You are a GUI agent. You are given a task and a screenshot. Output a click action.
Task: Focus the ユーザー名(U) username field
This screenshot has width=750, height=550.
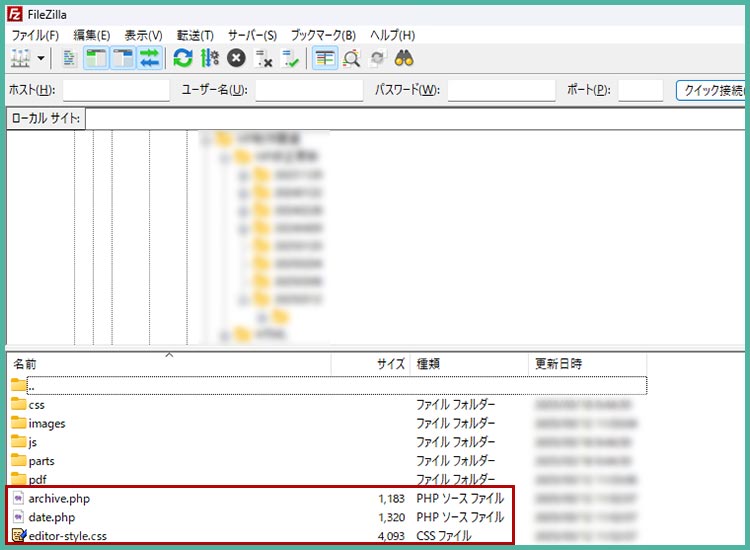tap(309, 90)
